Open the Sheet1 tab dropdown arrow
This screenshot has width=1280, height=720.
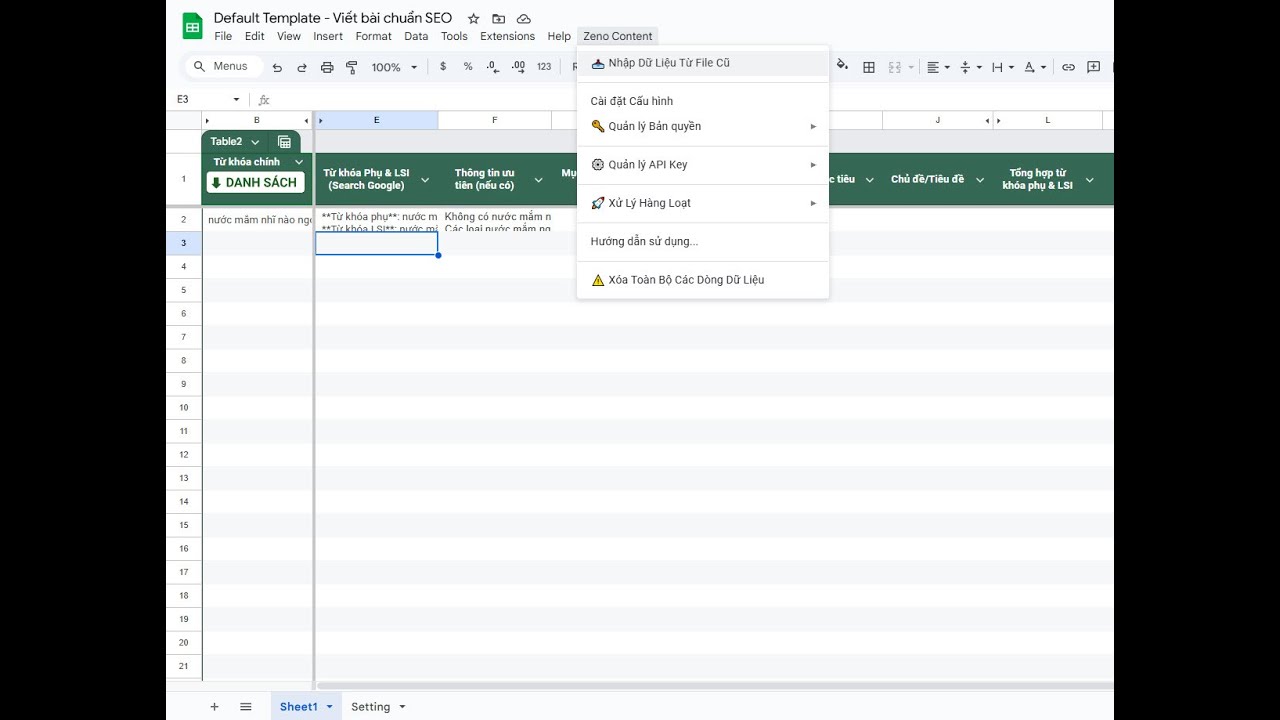coord(329,707)
